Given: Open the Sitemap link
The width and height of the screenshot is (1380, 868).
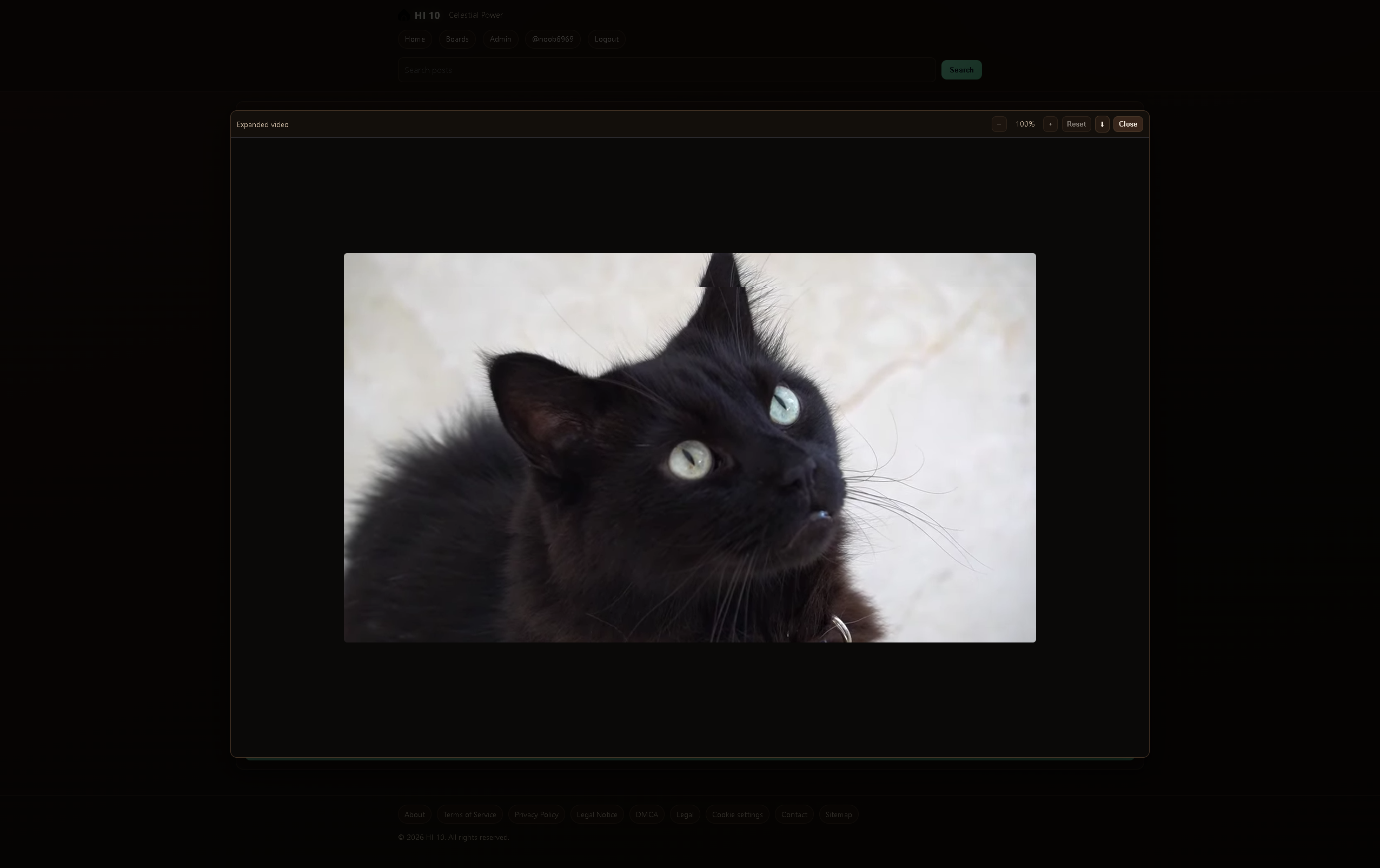Looking at the screenshot, I should (x=838, y=814).
